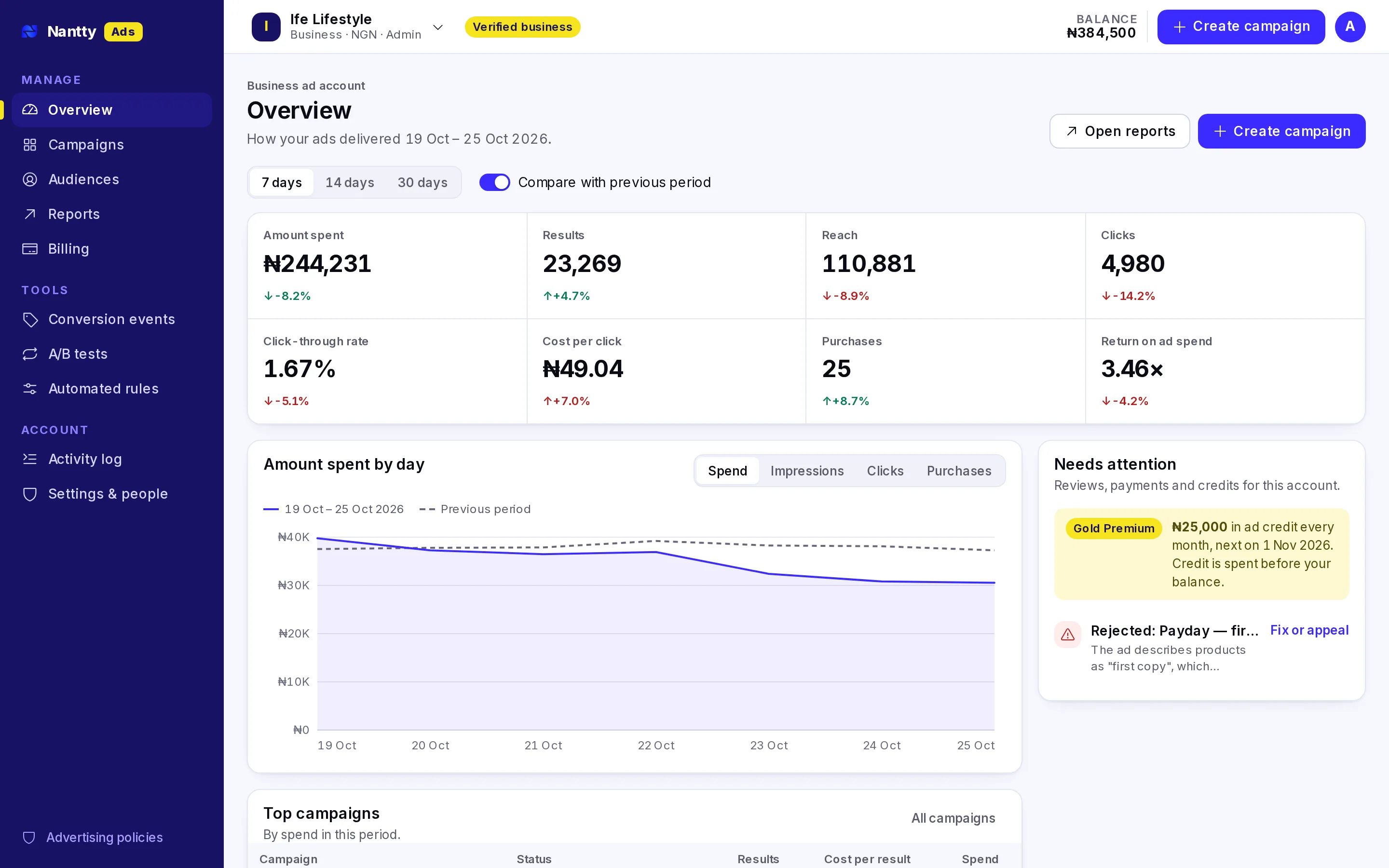Click the Rejected: Payday alert title
1389x868 pixels.
(x=1174, y=630)
